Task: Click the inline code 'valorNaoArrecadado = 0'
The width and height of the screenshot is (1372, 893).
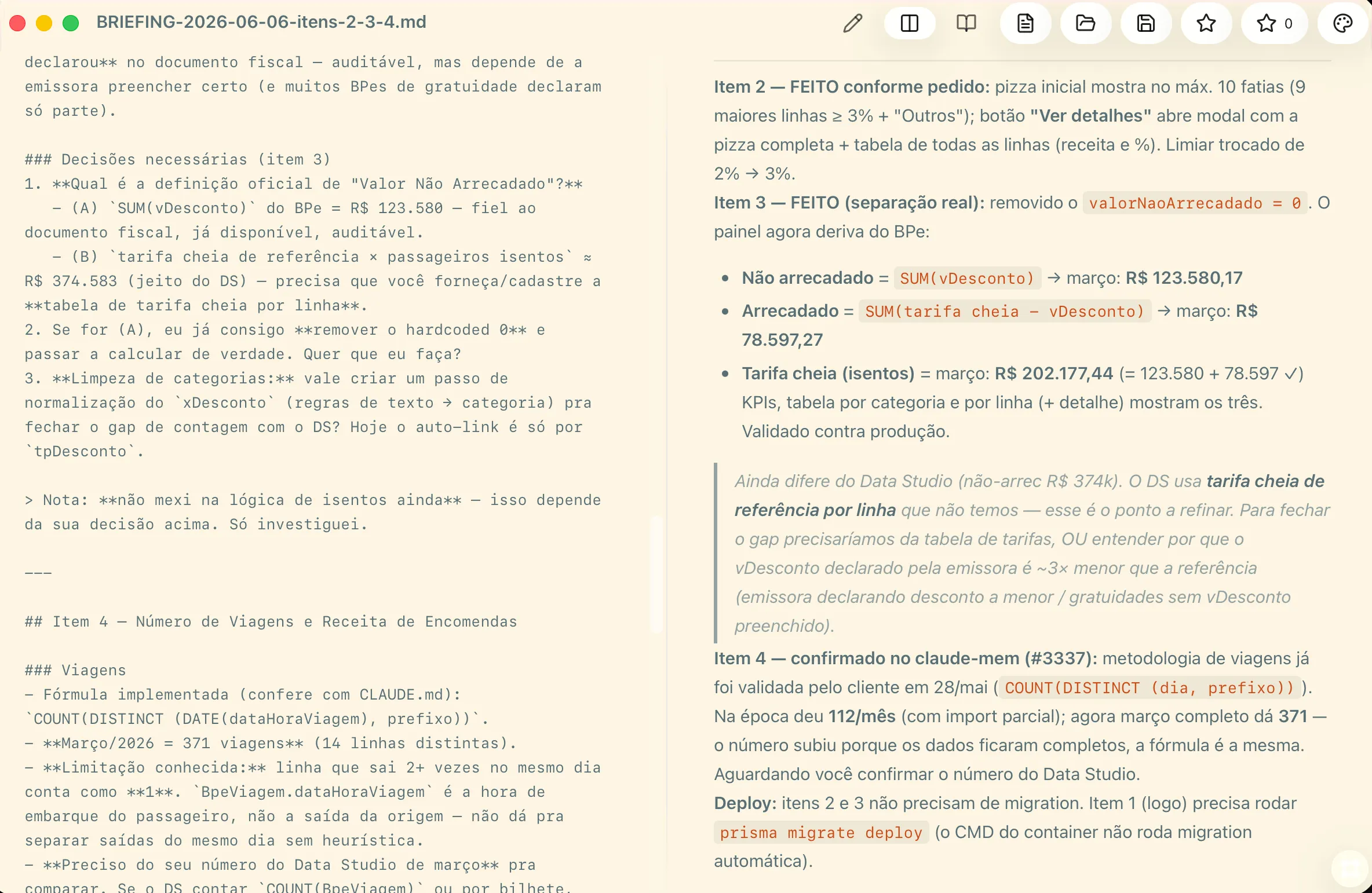Action: point(1195,203)
